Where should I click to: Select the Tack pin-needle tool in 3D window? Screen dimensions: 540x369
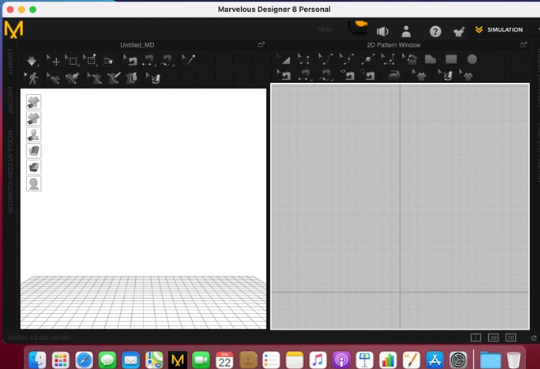click(188, 60)
